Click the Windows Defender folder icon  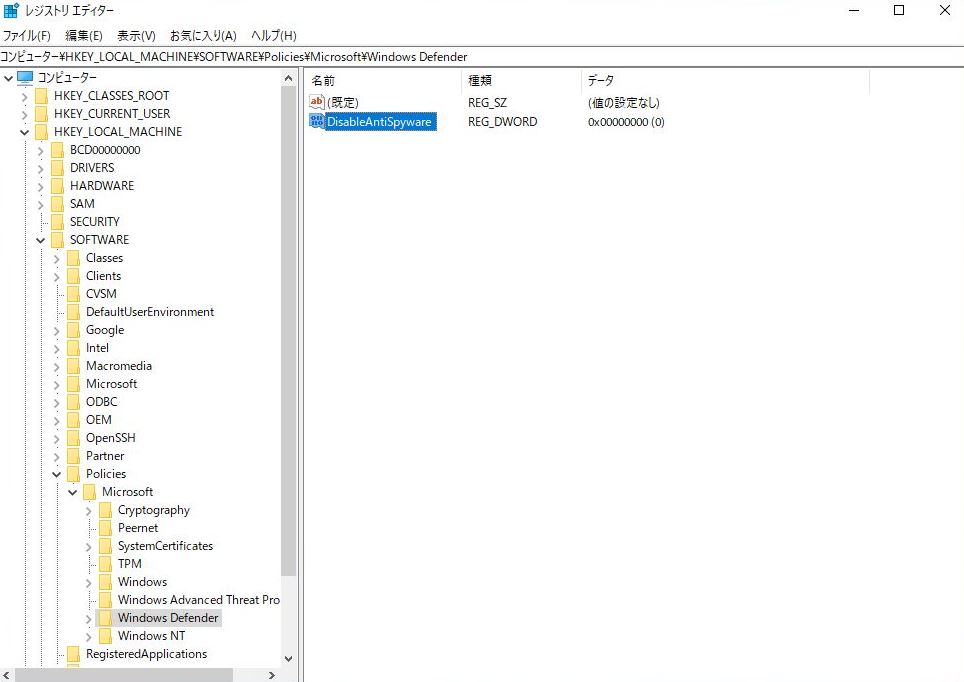(106, 617)
